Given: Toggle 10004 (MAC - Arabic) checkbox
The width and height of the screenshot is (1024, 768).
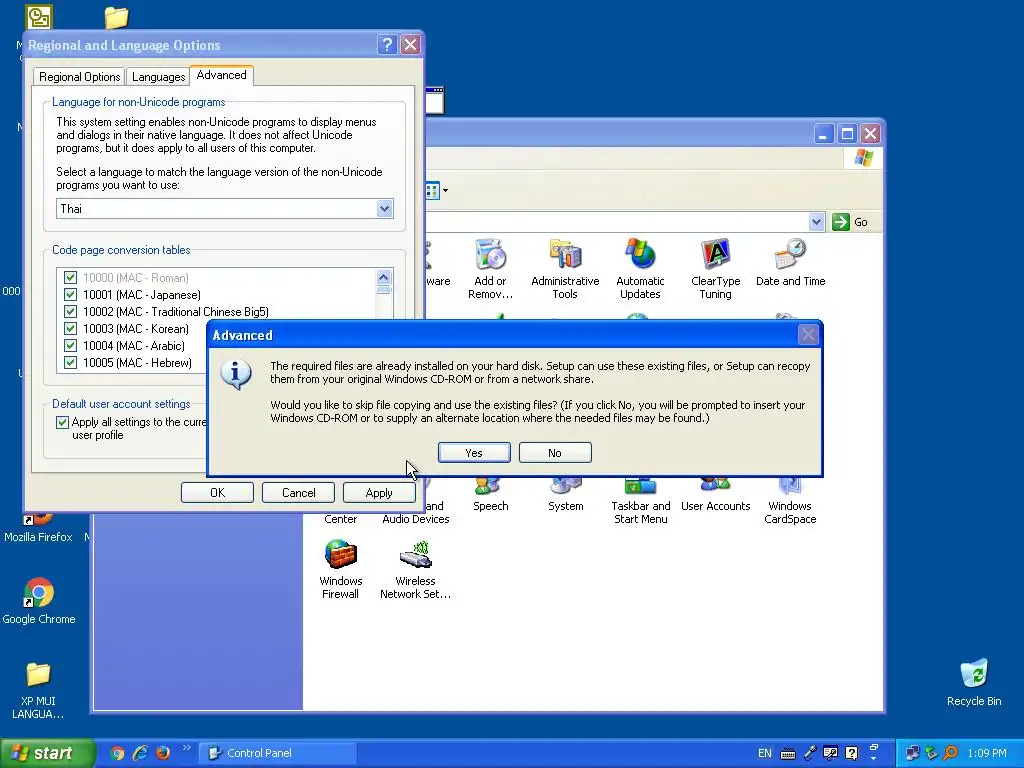Looking at the screenshot, I should pyautogui.click(x=71, y=345).
